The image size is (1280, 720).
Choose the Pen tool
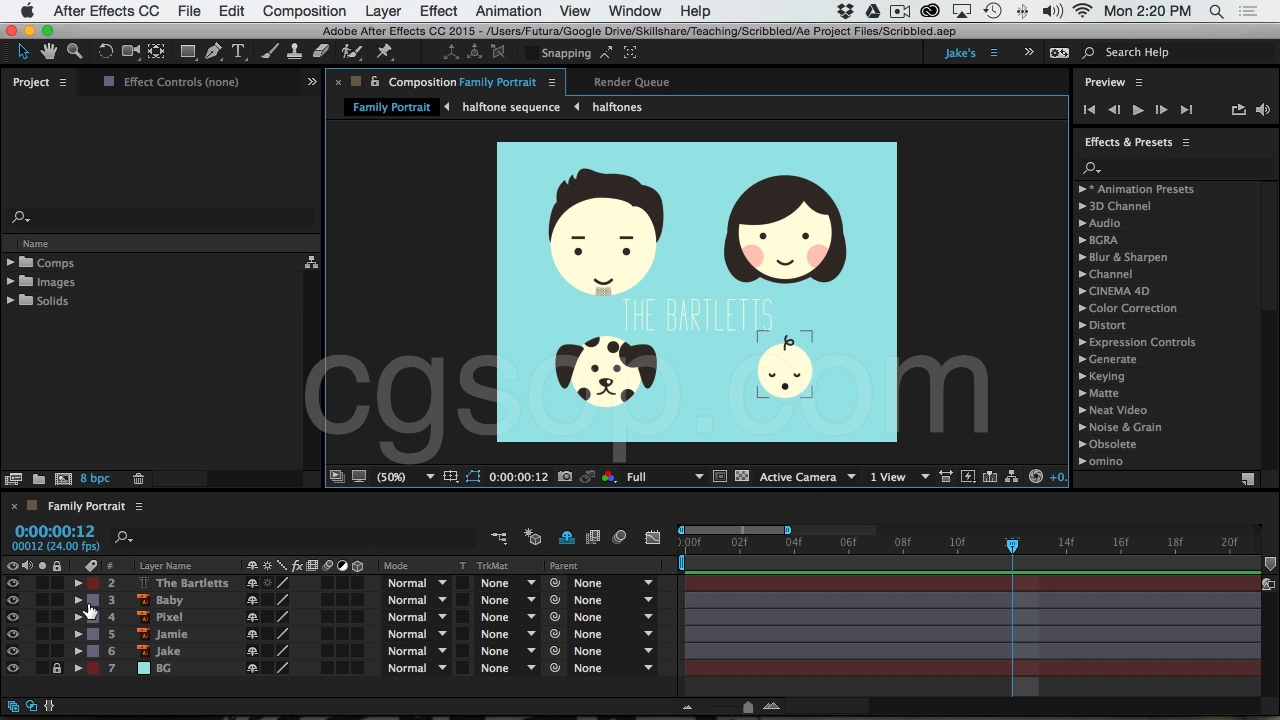click(x=213, y=52)
